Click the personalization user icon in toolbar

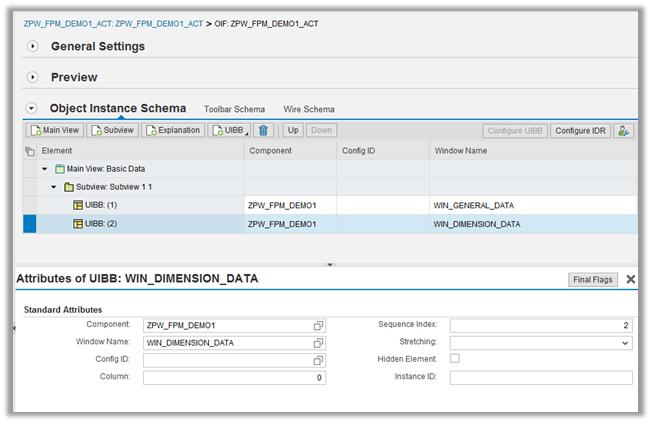[624, 131]
